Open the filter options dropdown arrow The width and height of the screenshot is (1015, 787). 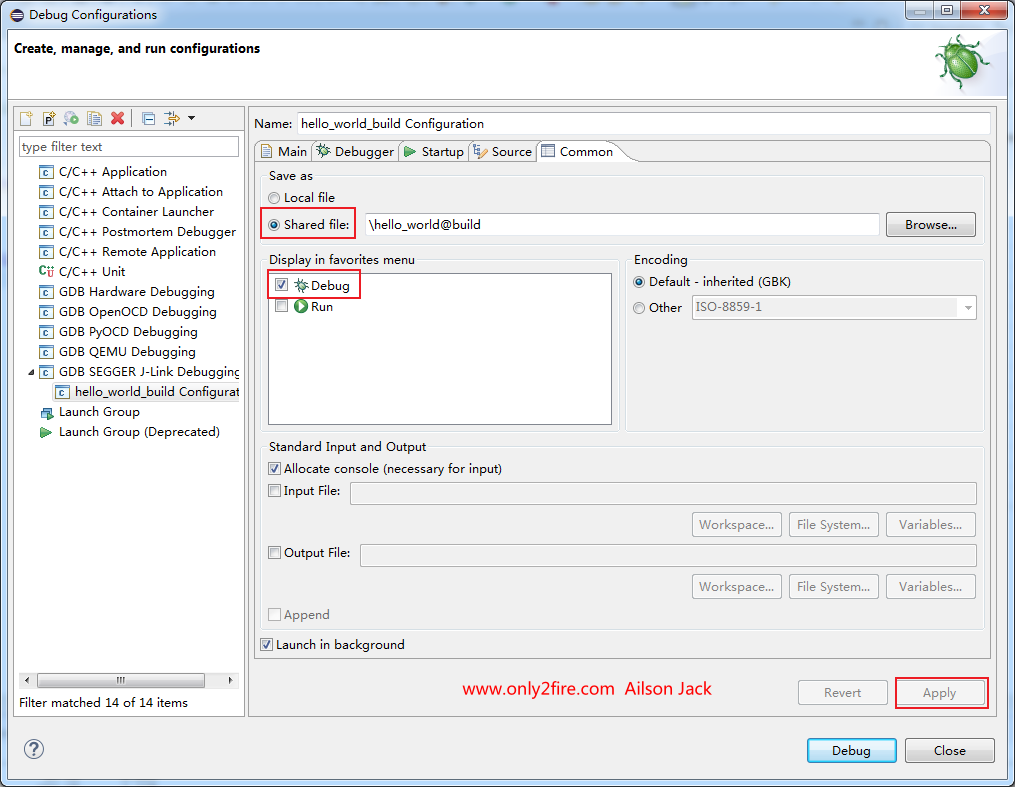point(192,118)
